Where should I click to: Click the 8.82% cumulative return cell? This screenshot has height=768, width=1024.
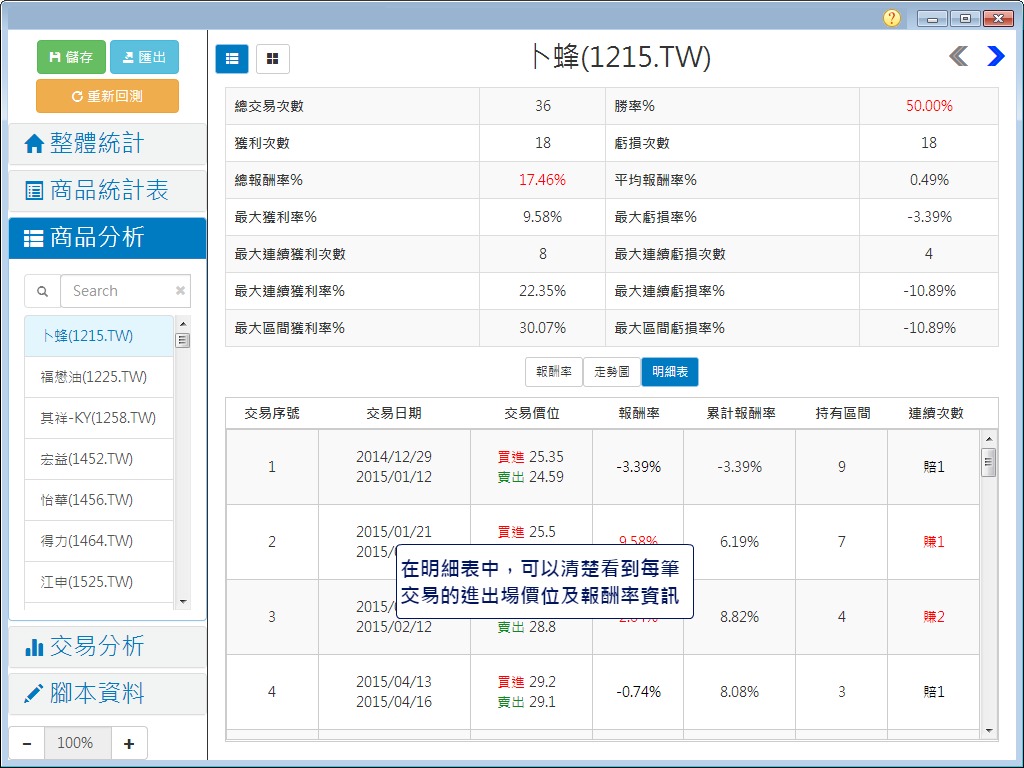tap(740, 616)
